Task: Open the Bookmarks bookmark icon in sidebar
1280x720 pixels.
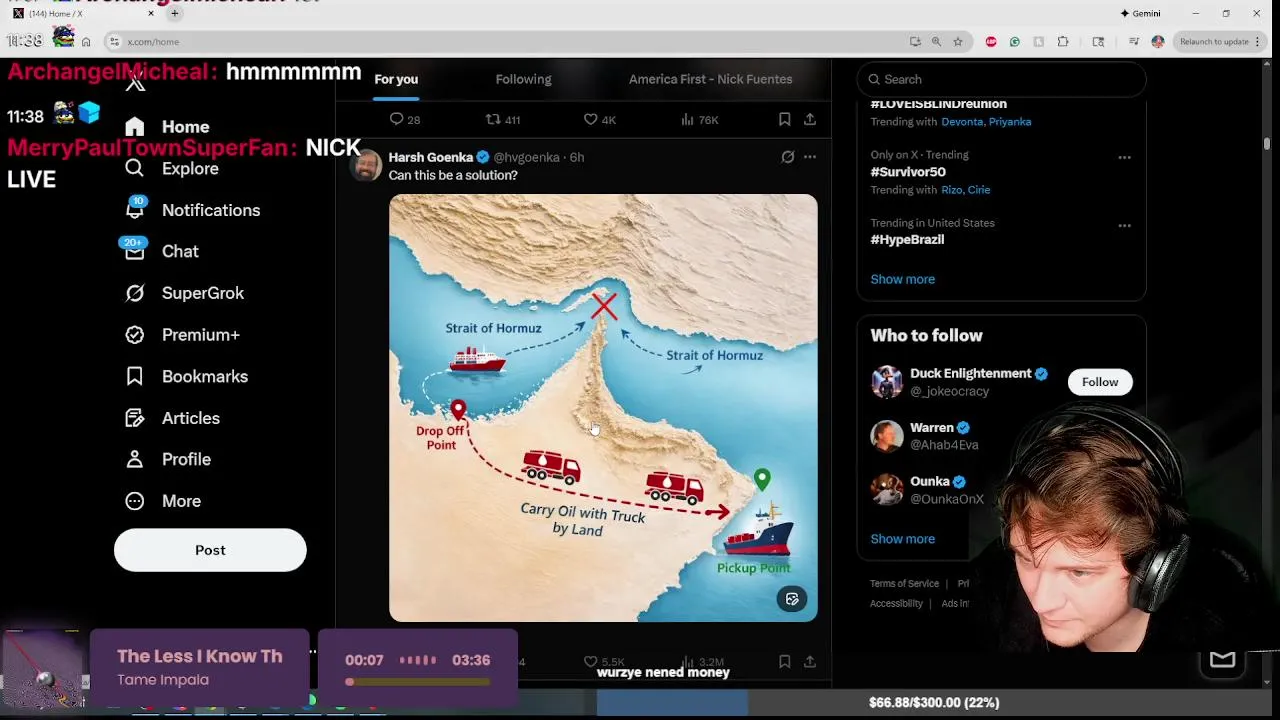Action: (x=135, y=376)
